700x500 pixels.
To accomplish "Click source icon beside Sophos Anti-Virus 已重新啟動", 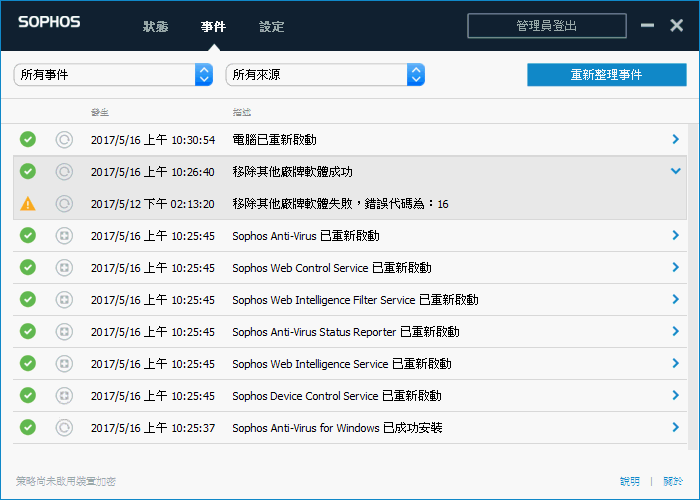I will click(x=64, y=236).
